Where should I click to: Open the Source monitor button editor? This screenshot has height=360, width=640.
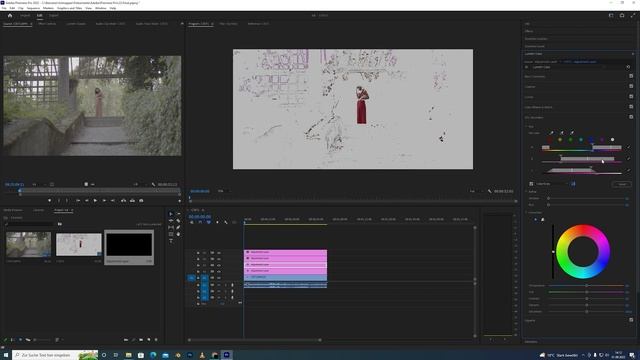[179, 201]
